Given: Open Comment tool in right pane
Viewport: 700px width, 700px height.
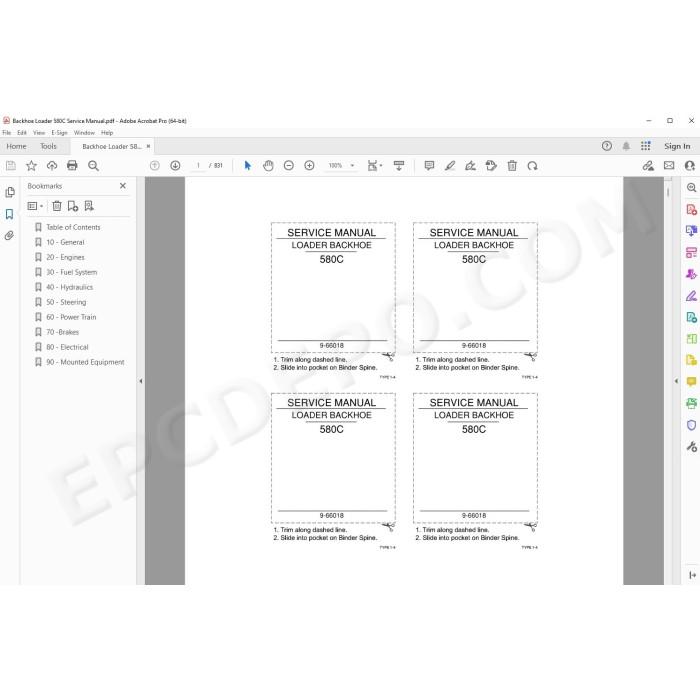Looking at the screenshot, I should click(692, 382).
